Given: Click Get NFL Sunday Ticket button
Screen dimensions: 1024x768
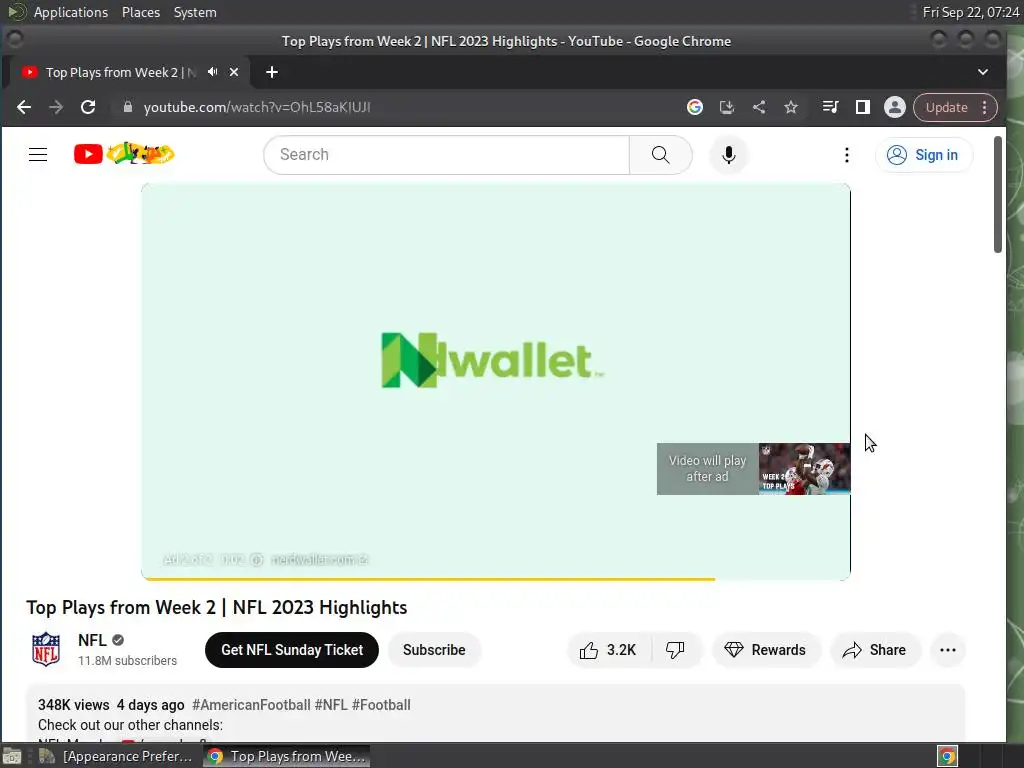Looking at the screenshot, I should pos(292,650).
